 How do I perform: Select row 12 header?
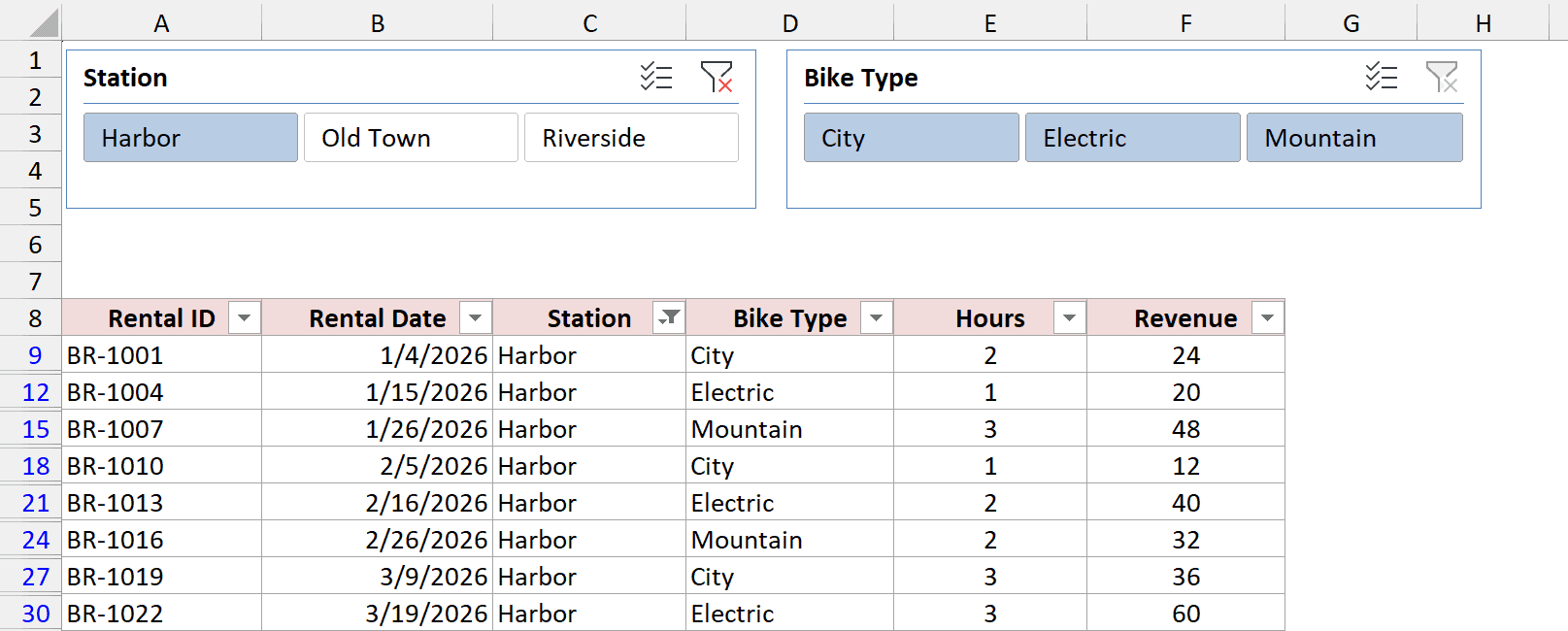coord(31,391)
